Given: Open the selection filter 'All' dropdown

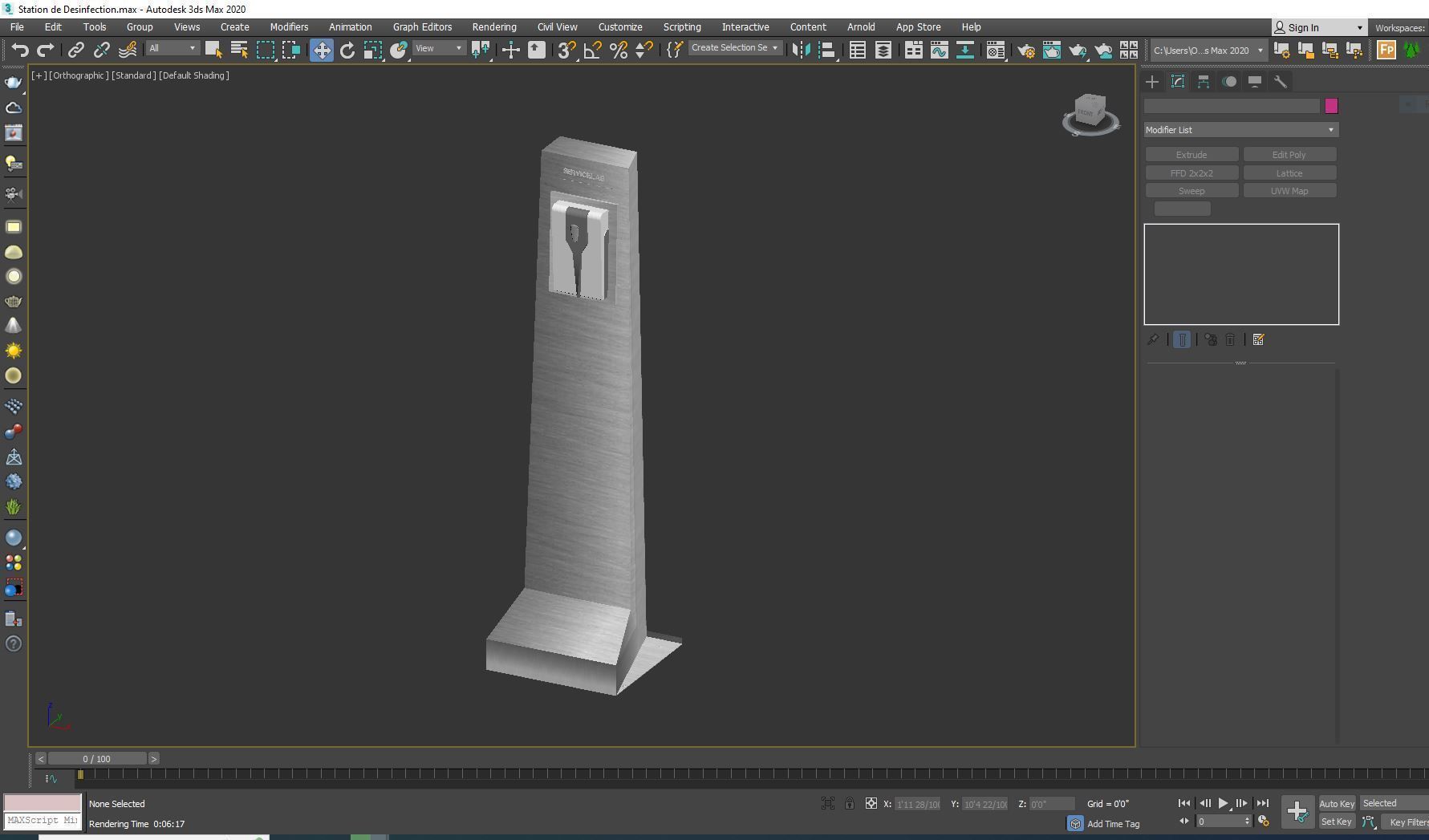Looking at the screenshot, I should coord(172,48).
